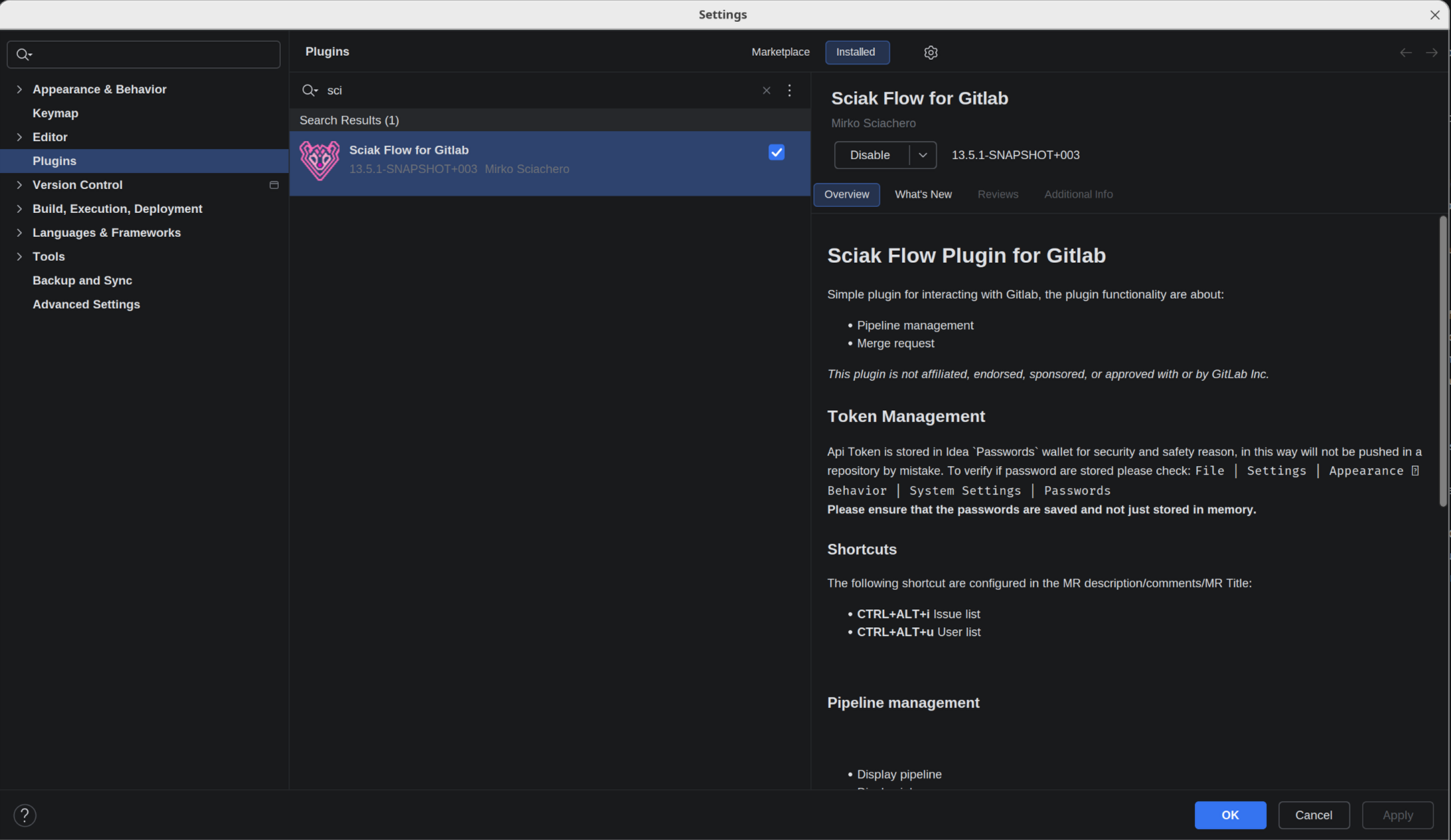Click the project-level icon beside Version Control
The width and height of the screenshot is (1451, 840).
(x=274, y=185)
